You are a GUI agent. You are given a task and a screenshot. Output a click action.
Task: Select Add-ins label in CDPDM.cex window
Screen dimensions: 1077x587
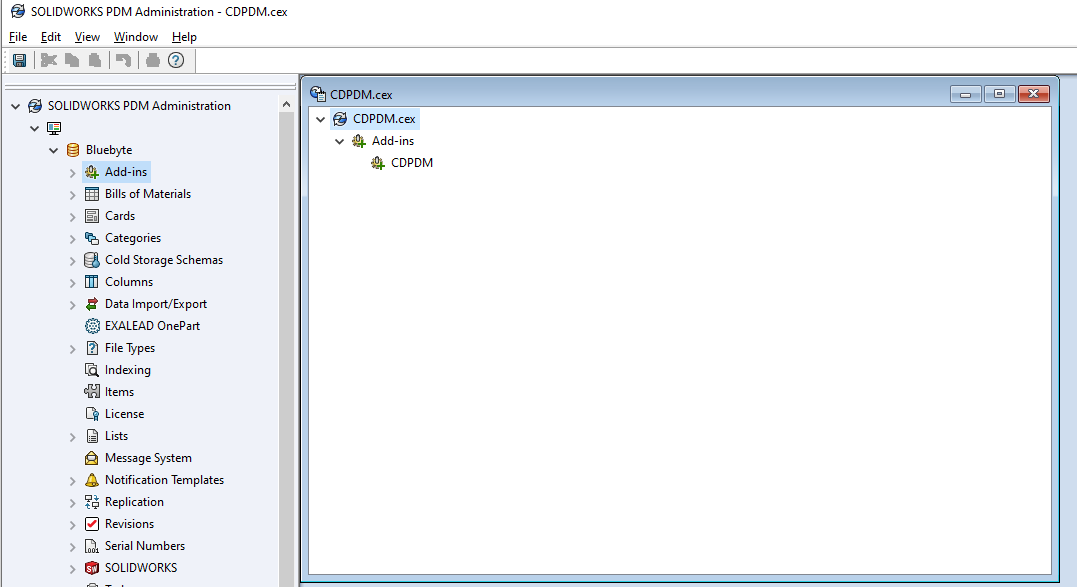(393, 141)
